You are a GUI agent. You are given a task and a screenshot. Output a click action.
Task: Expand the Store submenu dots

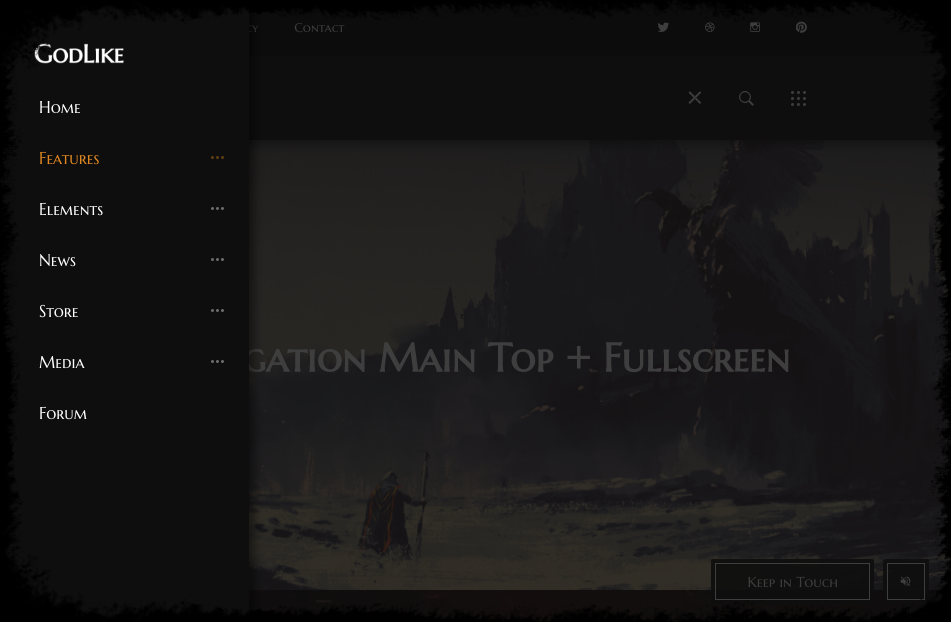pyautogui.click(x=217, y=311)
